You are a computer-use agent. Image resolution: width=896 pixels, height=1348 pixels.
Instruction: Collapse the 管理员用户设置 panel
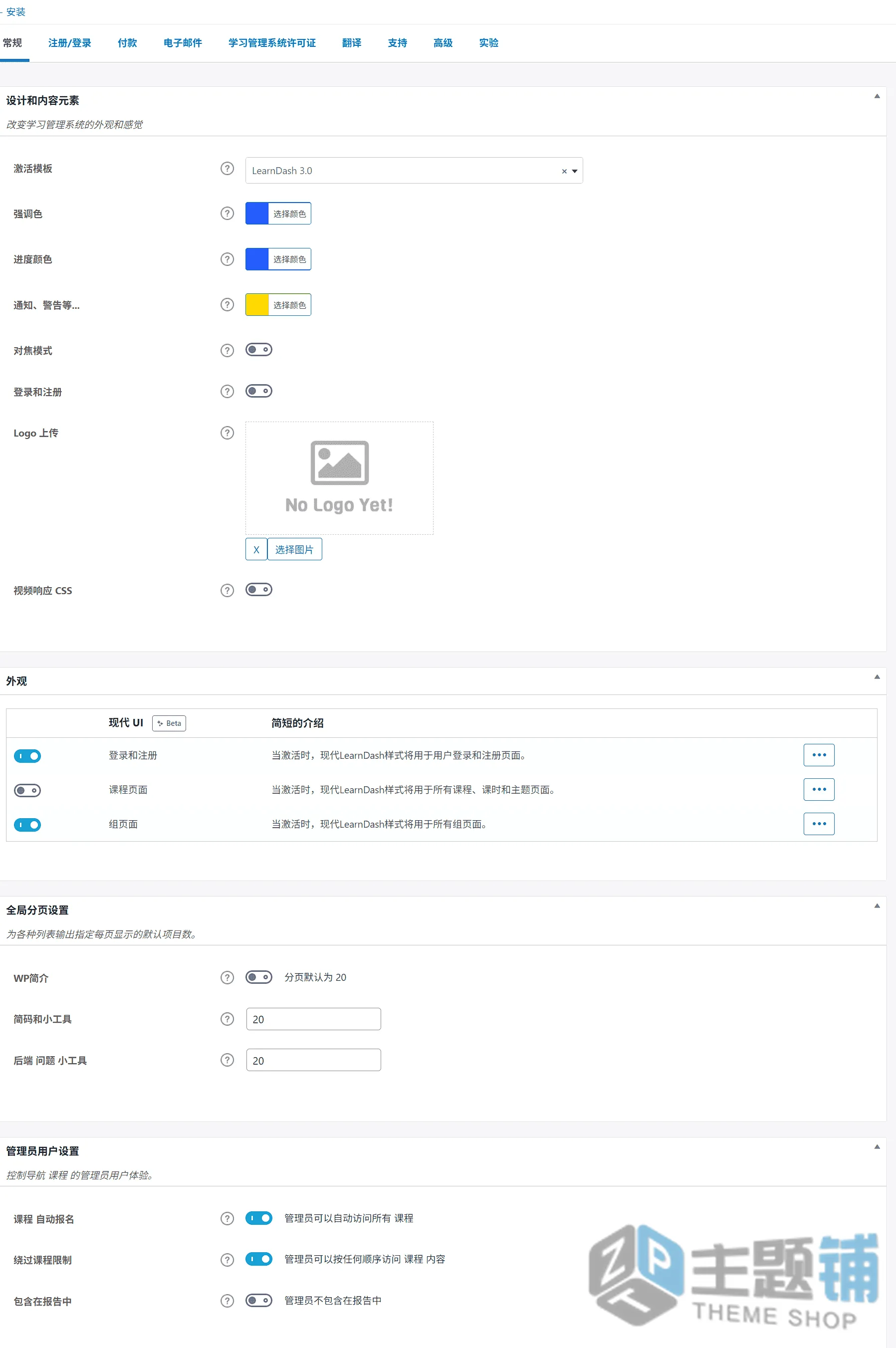[x=877, y=1147]
